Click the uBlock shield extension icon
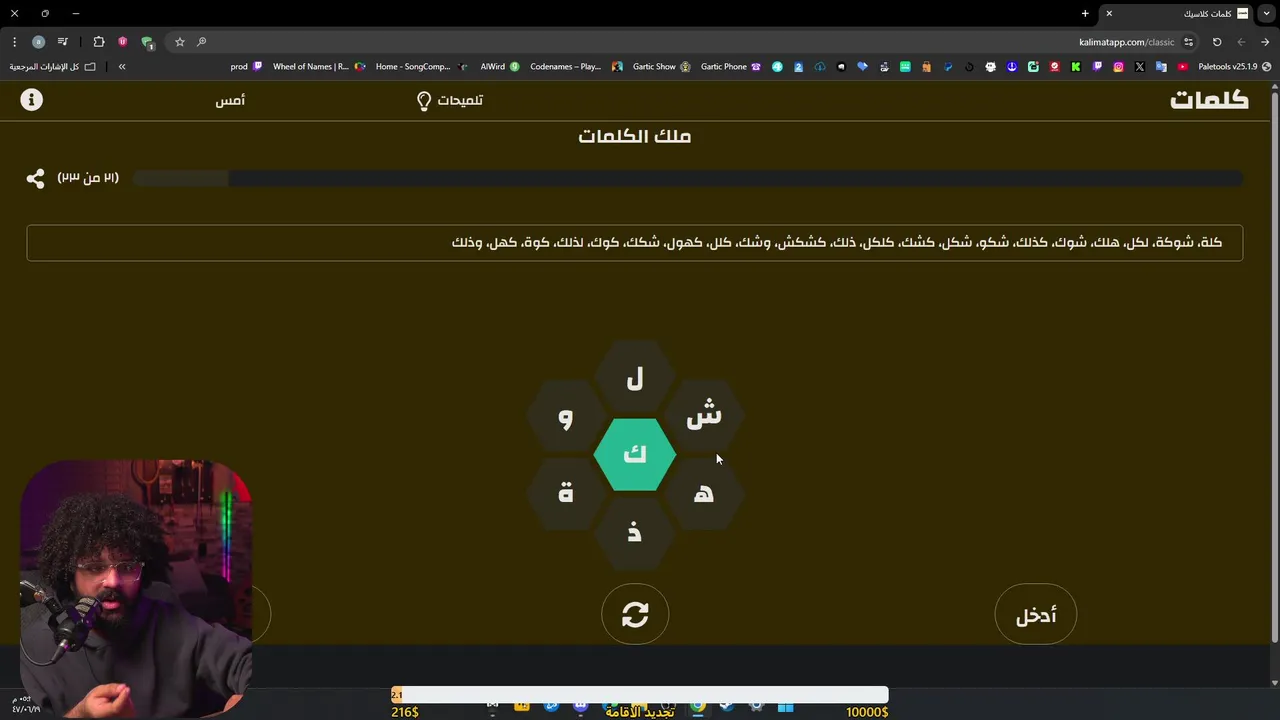This screenshot has height=720, width=1280. (x=123, y=42)
